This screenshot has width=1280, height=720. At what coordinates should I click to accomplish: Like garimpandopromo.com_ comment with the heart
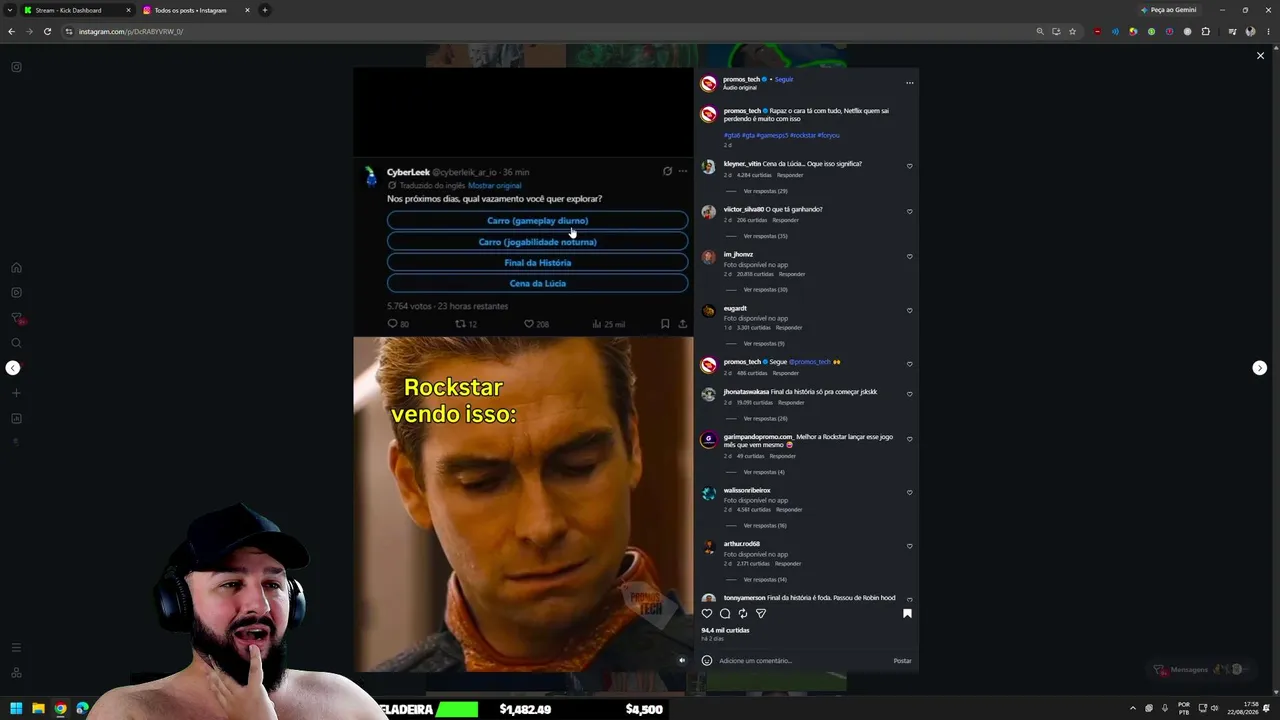click(x=909, y=439)
